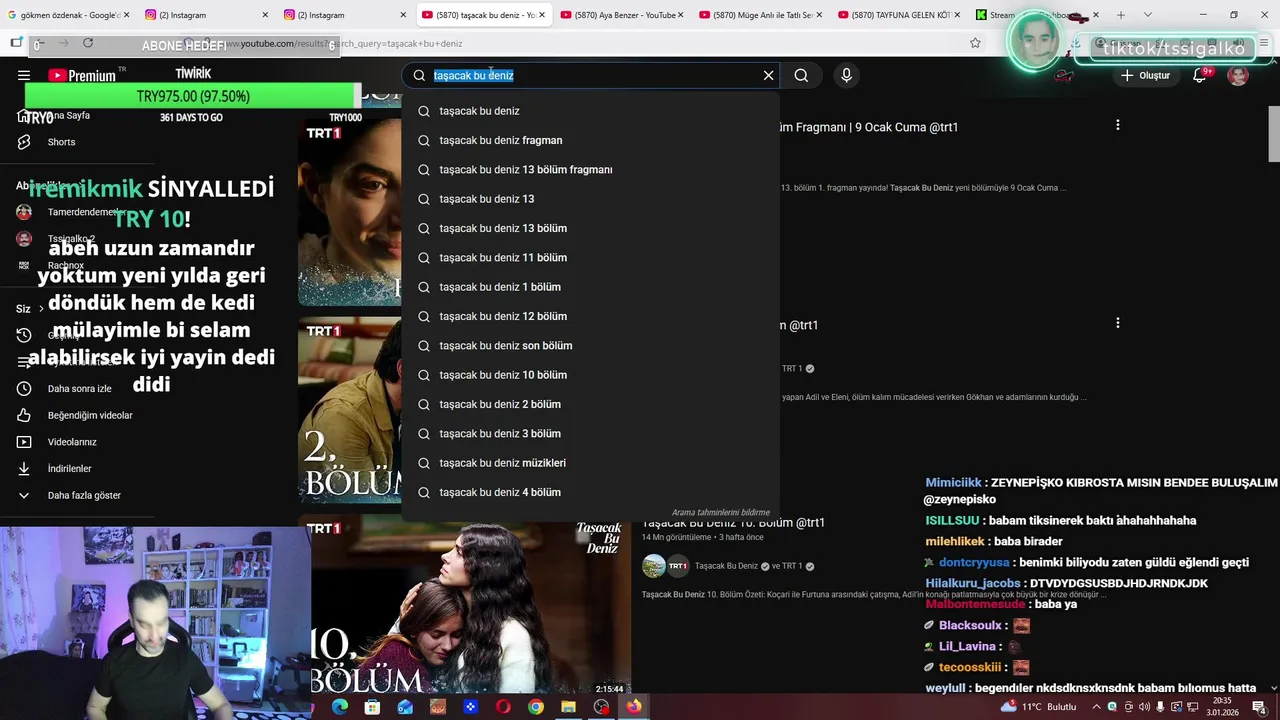Select suggestion taşacak bu deniz 10 bölüm
Viewport: 1280px width, 720px height.
point(590,375)
